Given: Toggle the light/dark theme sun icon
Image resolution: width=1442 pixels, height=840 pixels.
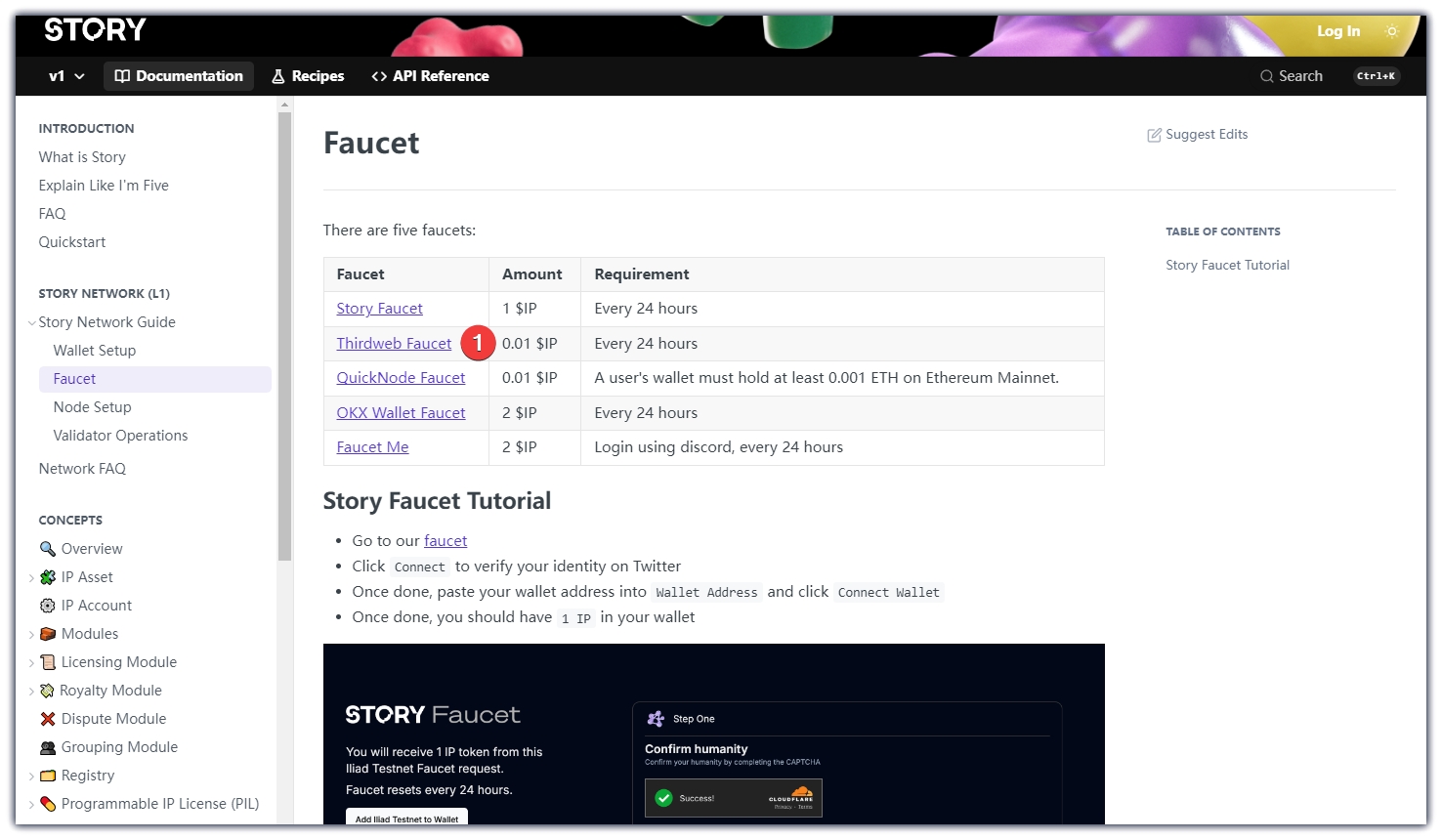Looking at the screenshot, I should [x=1391, y=31].
